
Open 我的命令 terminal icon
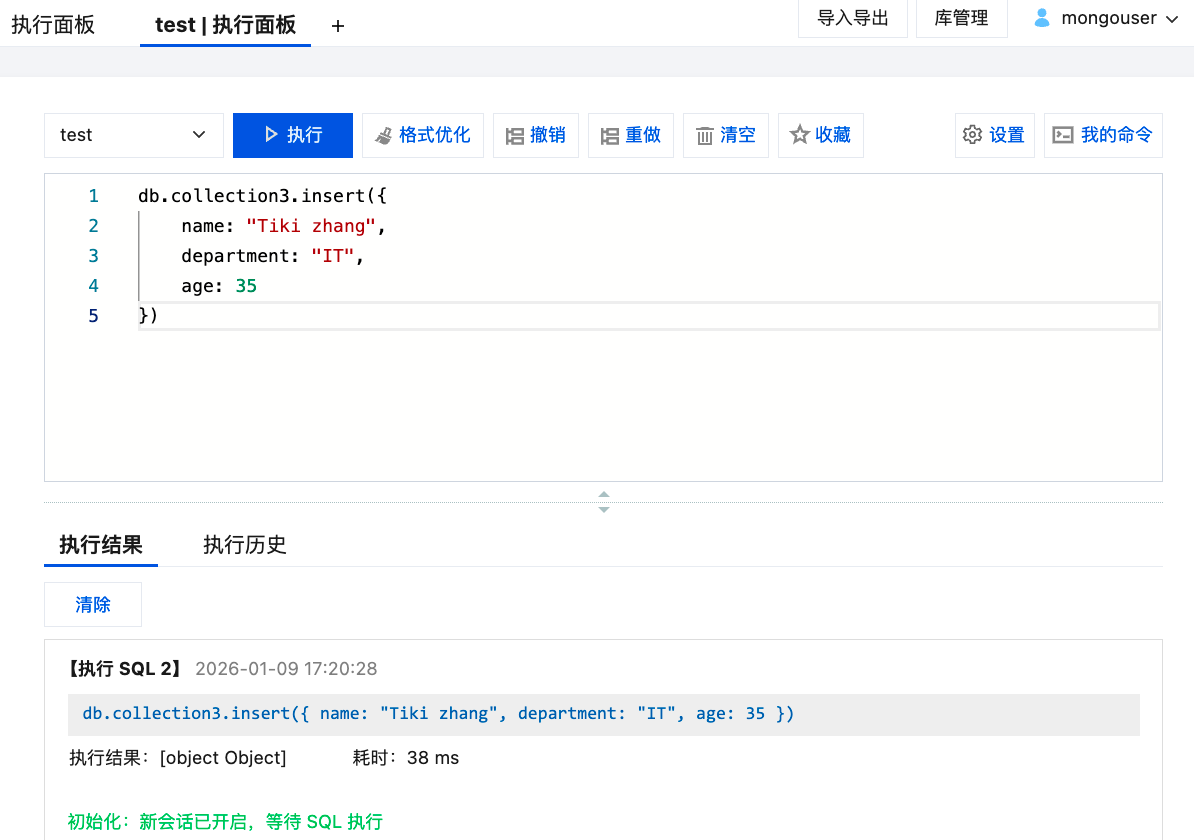click(1063, 135)
